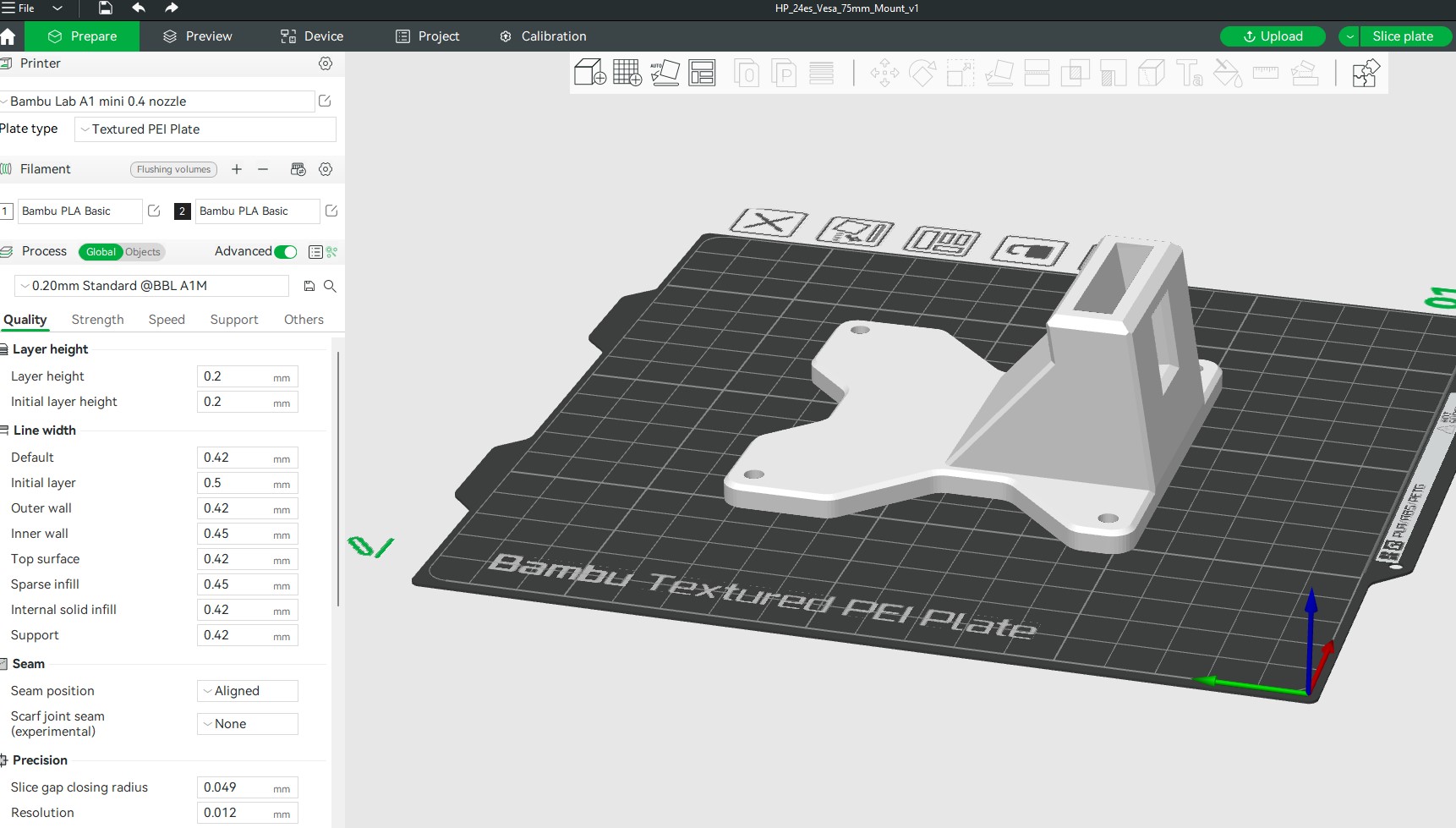The height and width of the screenshot is (828, 1456).
Task: Open printer settings gear icon
Action: click(x=326, y=63)
